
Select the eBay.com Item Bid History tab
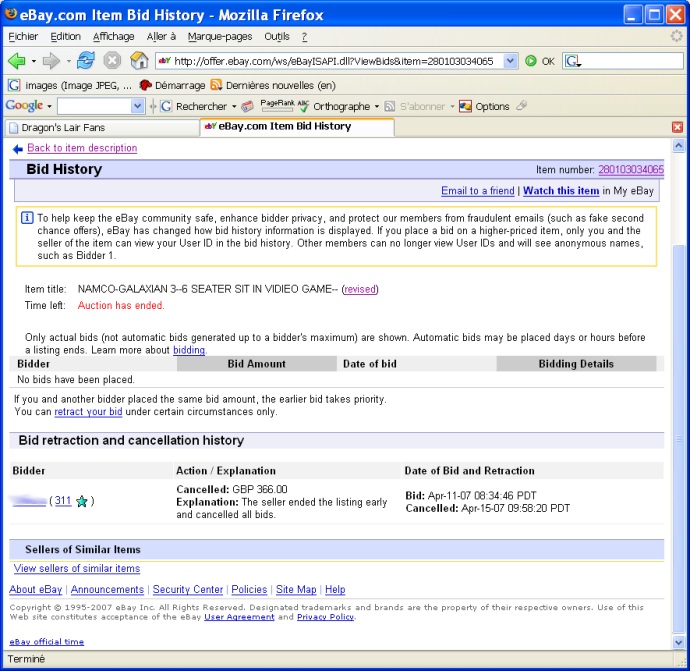[x=297, y=127]
